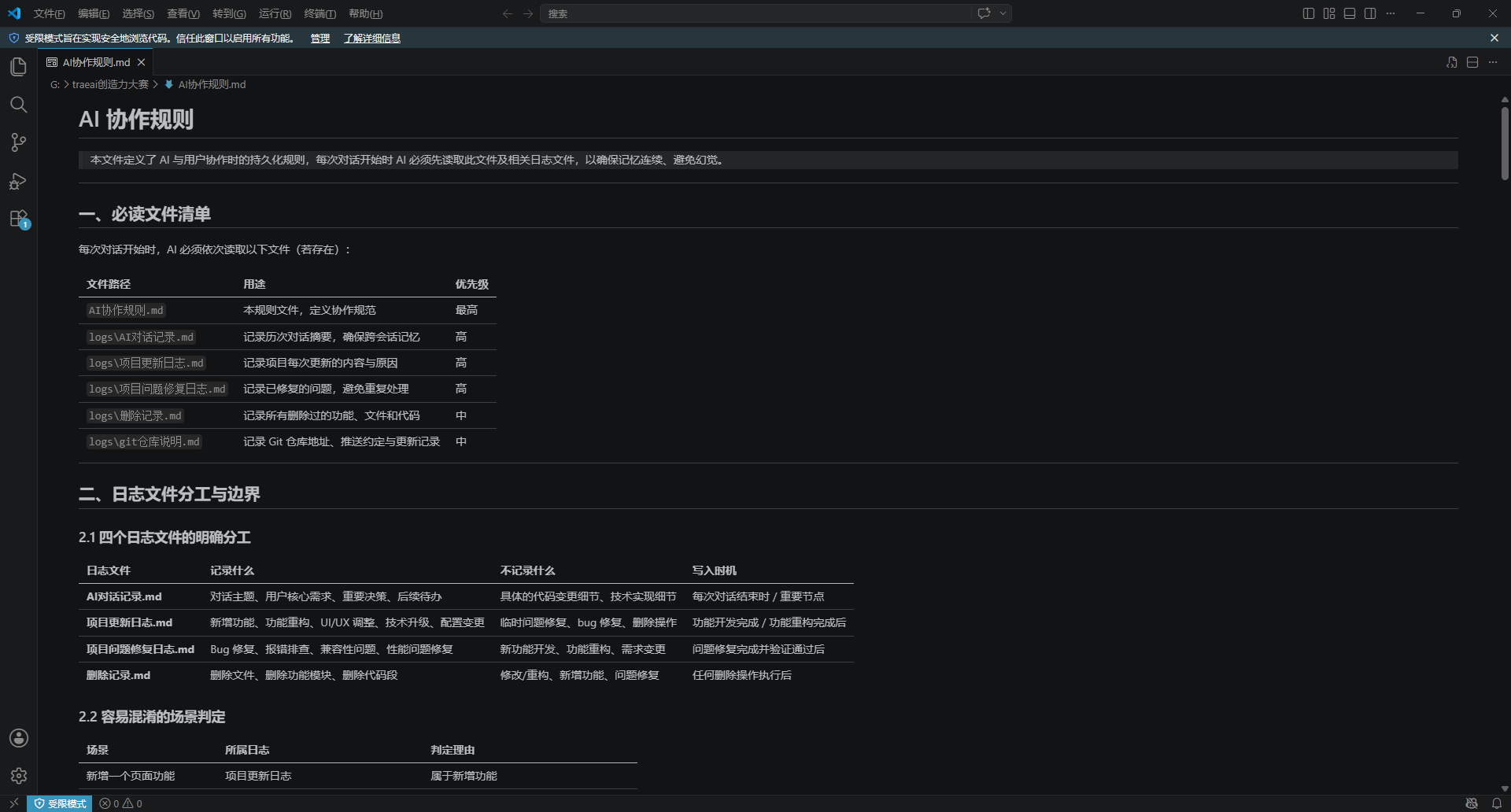Open the Explorer view in the activity bar
This screenshot has height=812, width=1511.
[19, 67]
